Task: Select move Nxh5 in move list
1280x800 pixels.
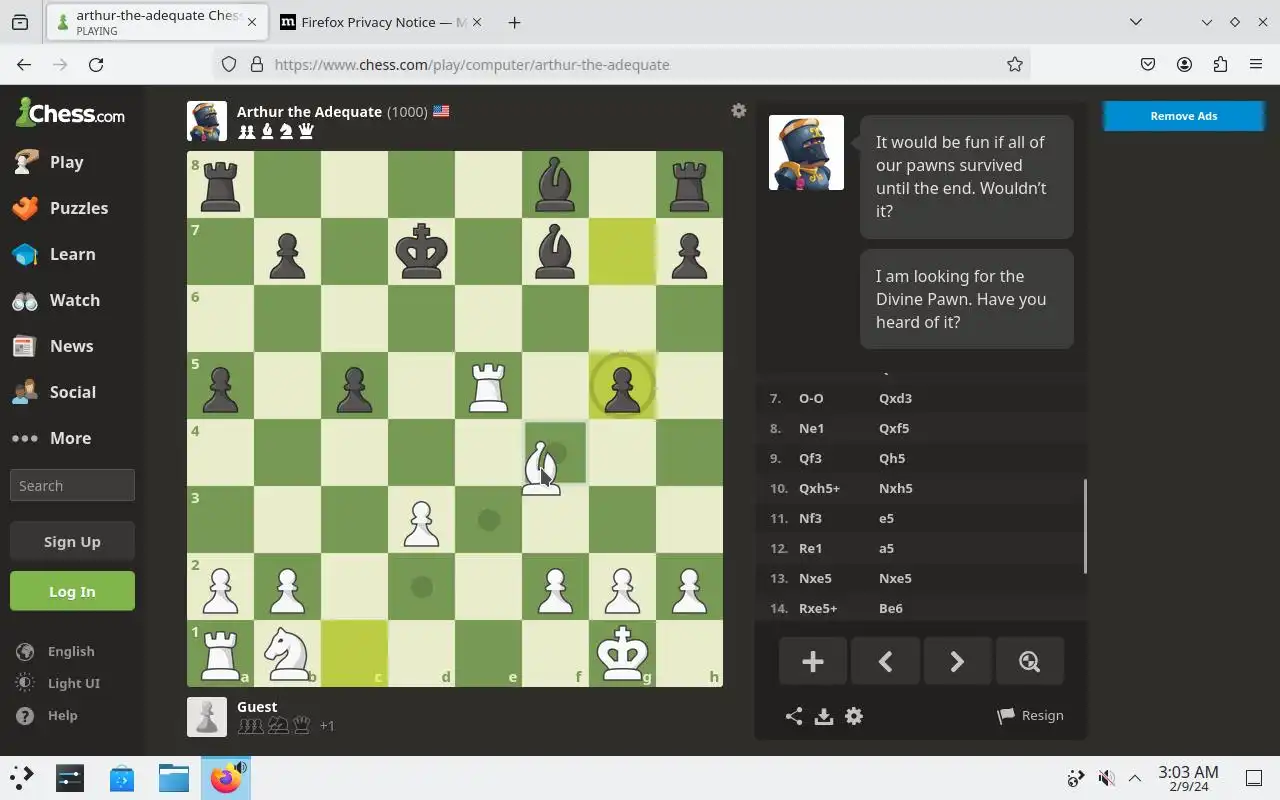Action: (x=895, y=488)
